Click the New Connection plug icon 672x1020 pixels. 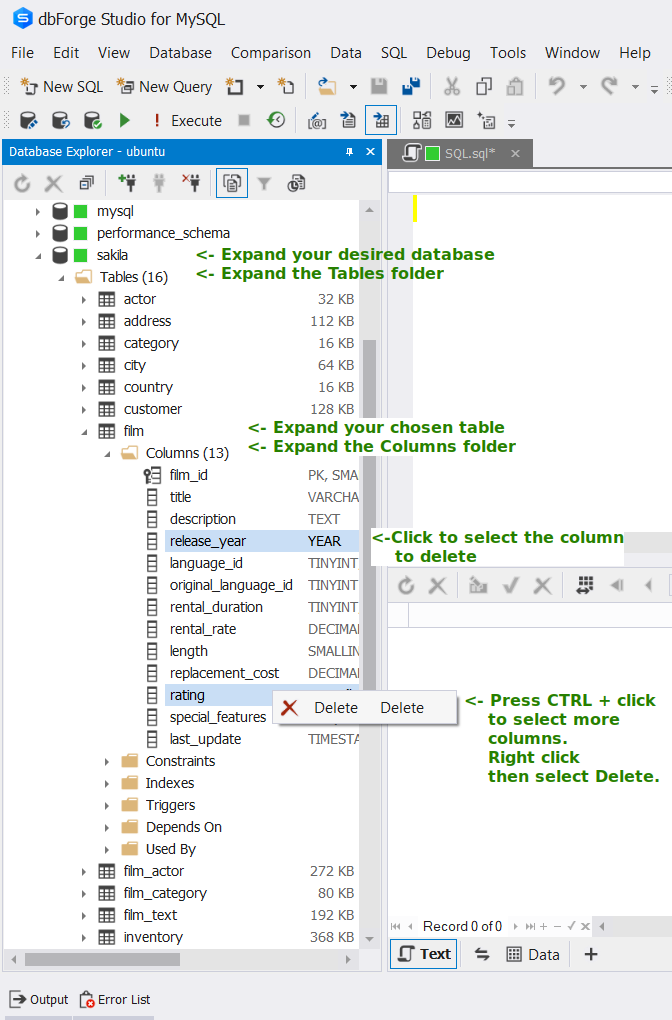(x=128, y=183)
